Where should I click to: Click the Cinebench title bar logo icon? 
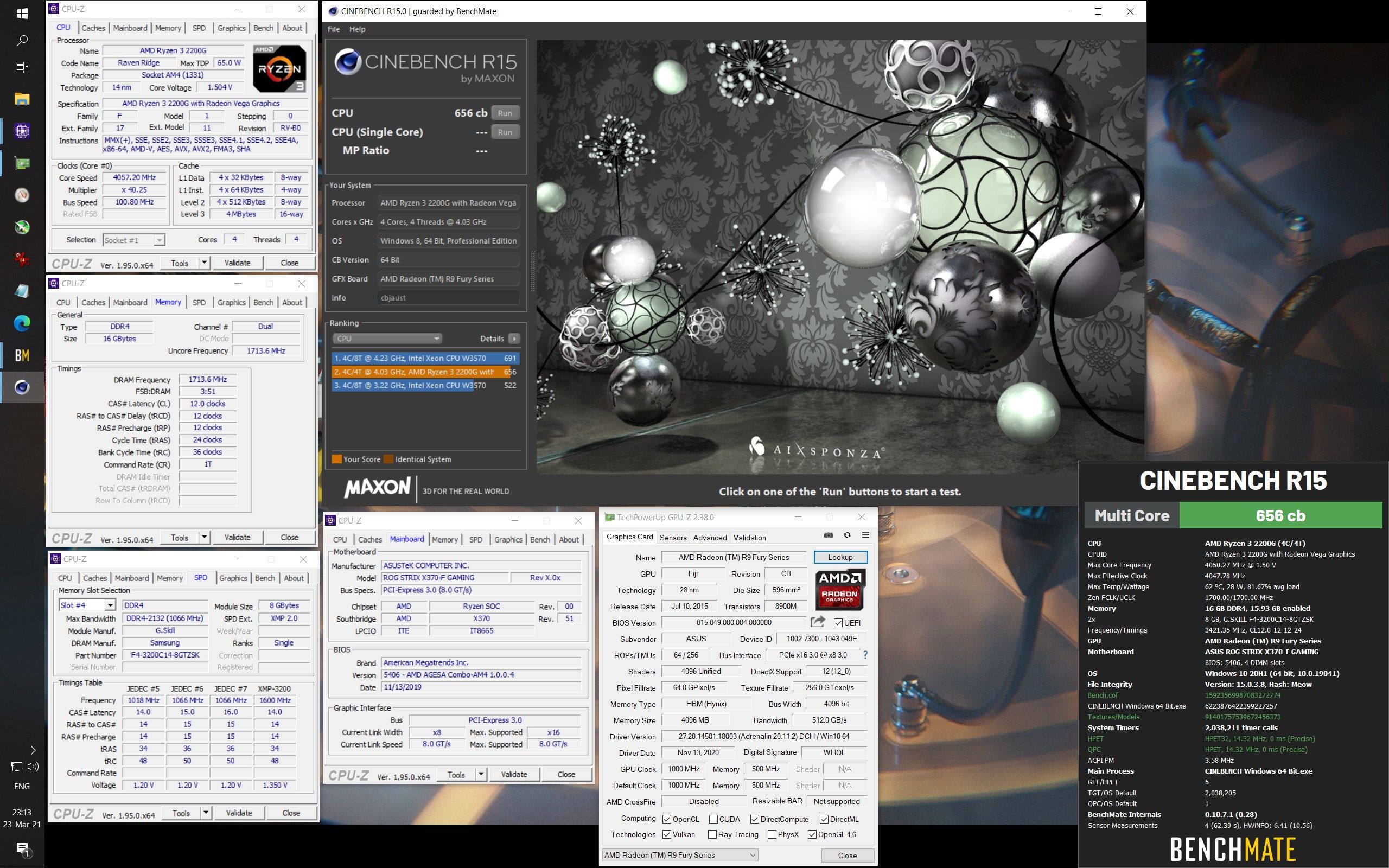(332, 11)
